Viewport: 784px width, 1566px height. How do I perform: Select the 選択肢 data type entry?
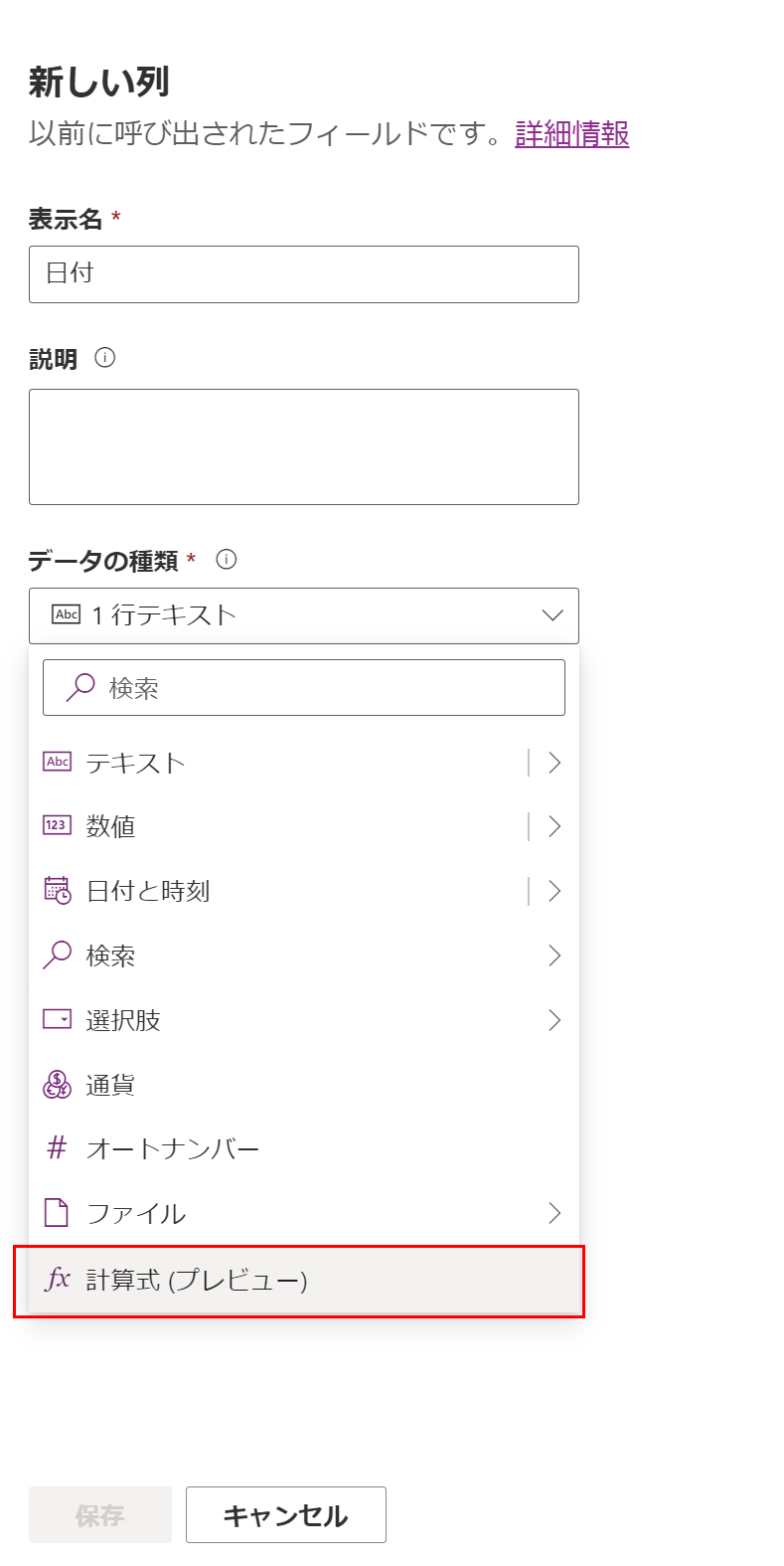[x=304, y=1020]
